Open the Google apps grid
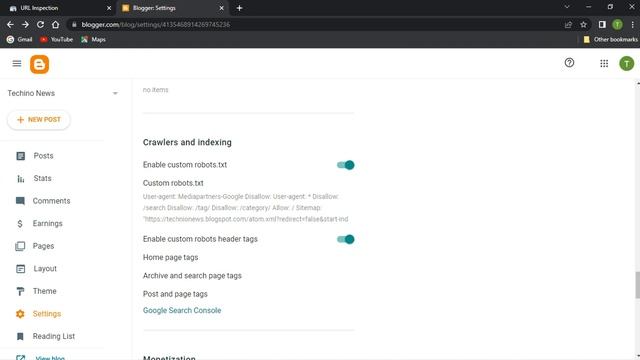 point(604,63)
